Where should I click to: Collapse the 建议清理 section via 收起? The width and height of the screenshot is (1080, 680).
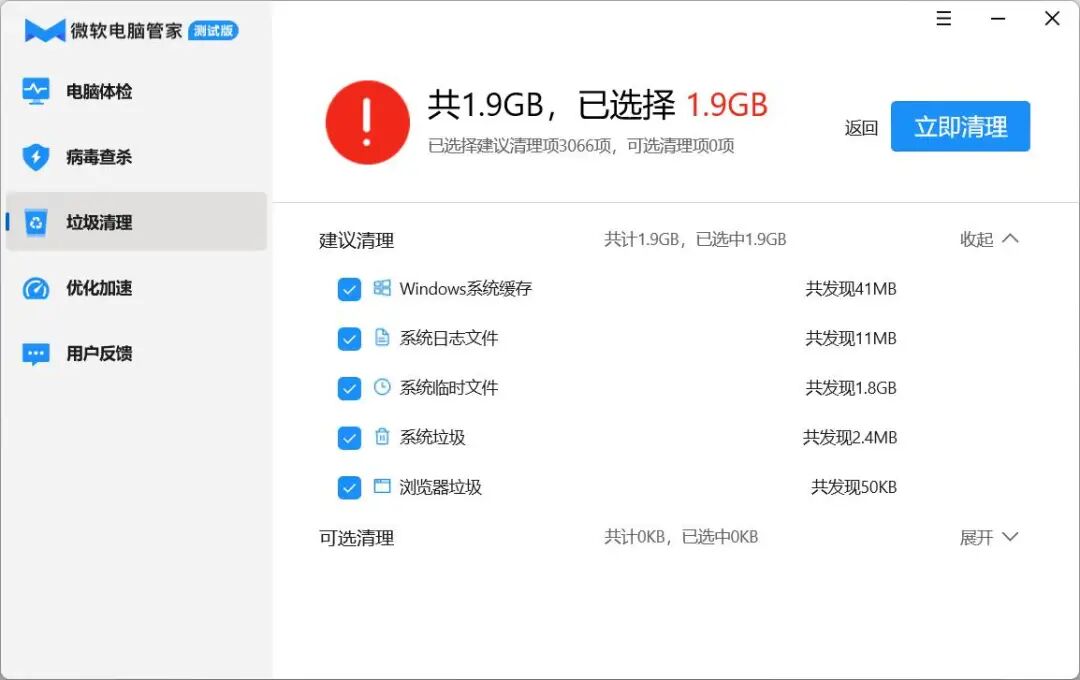click(989, 239)
